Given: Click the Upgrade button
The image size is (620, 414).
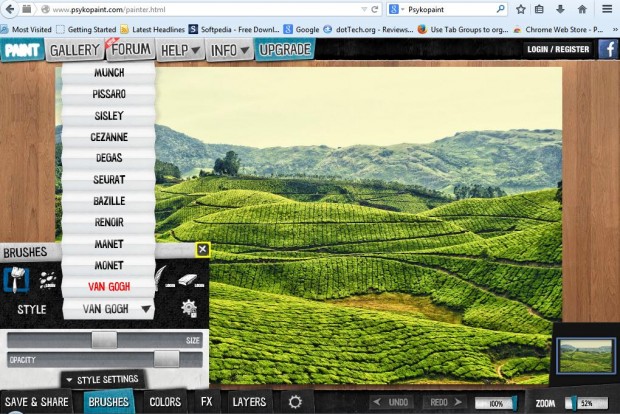Looking at the screenshot, I should pyautogui.click(x=285, y=49).
